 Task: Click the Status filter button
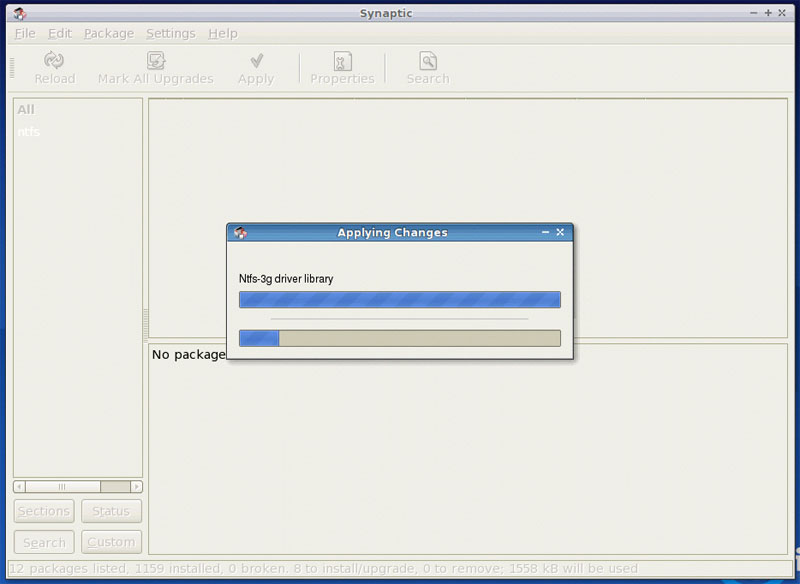coord(111,511)
